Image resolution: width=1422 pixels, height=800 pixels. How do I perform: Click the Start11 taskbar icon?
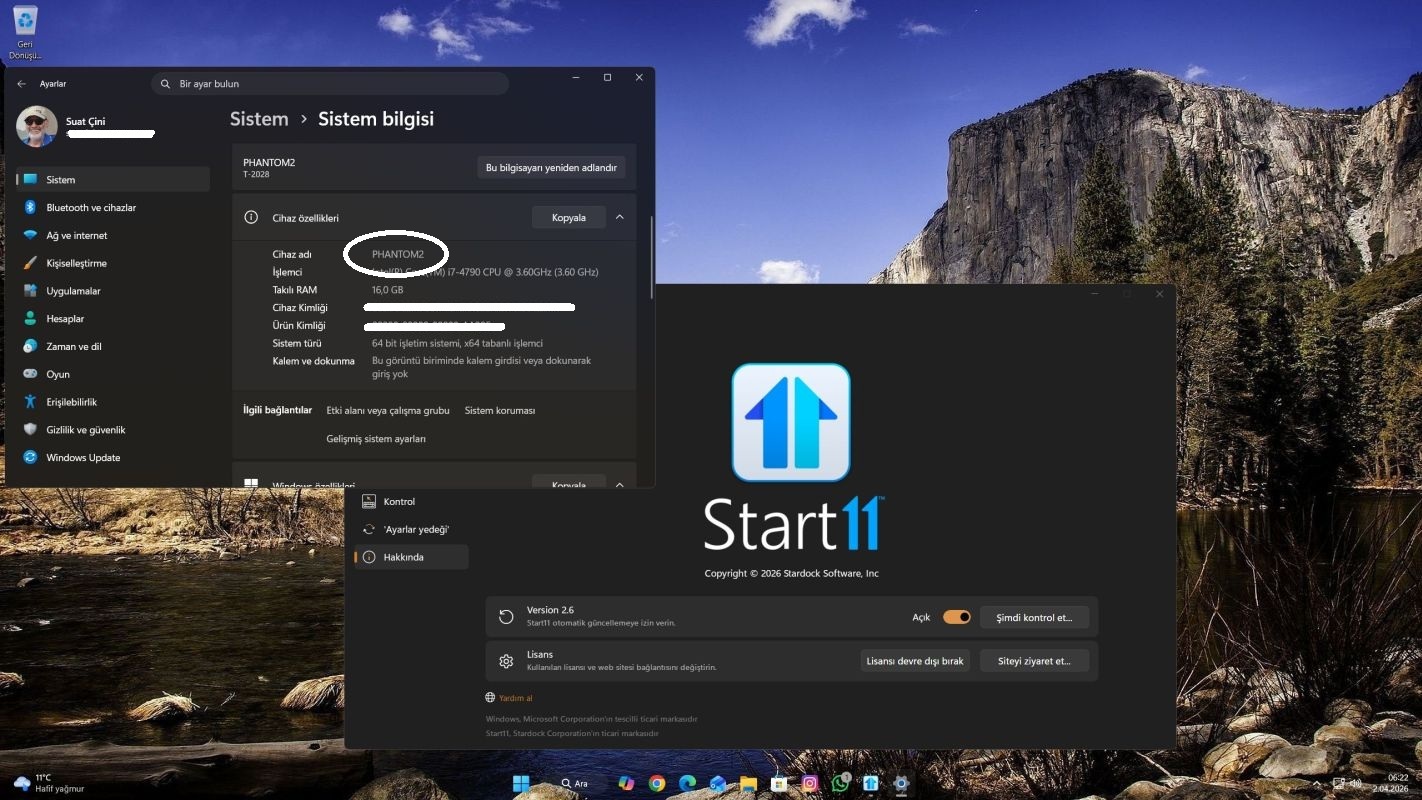tap(871, 784)
